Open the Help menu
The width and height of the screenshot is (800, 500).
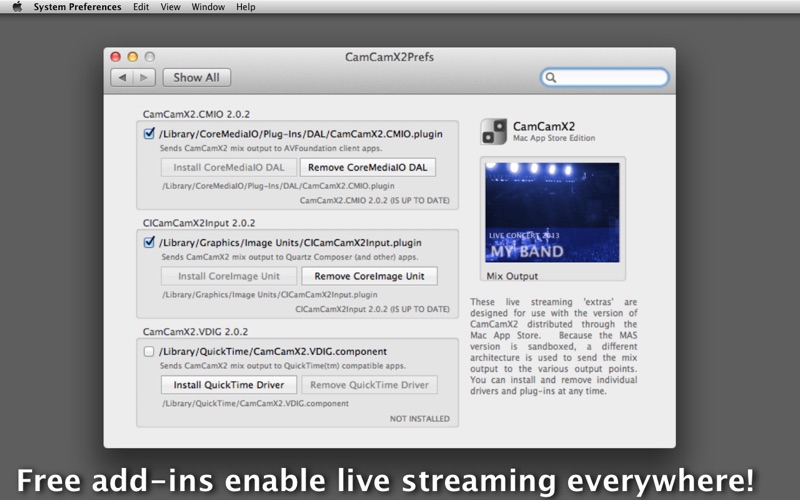point(245,7)
